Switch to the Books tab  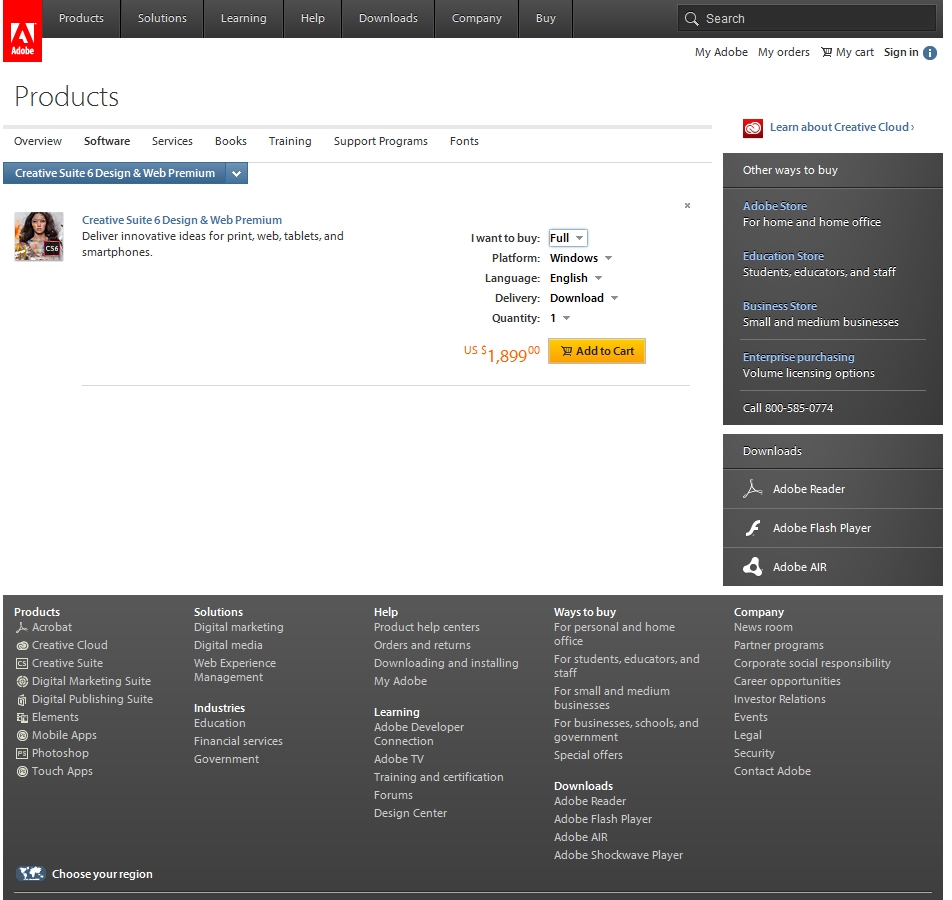point(231,141)
